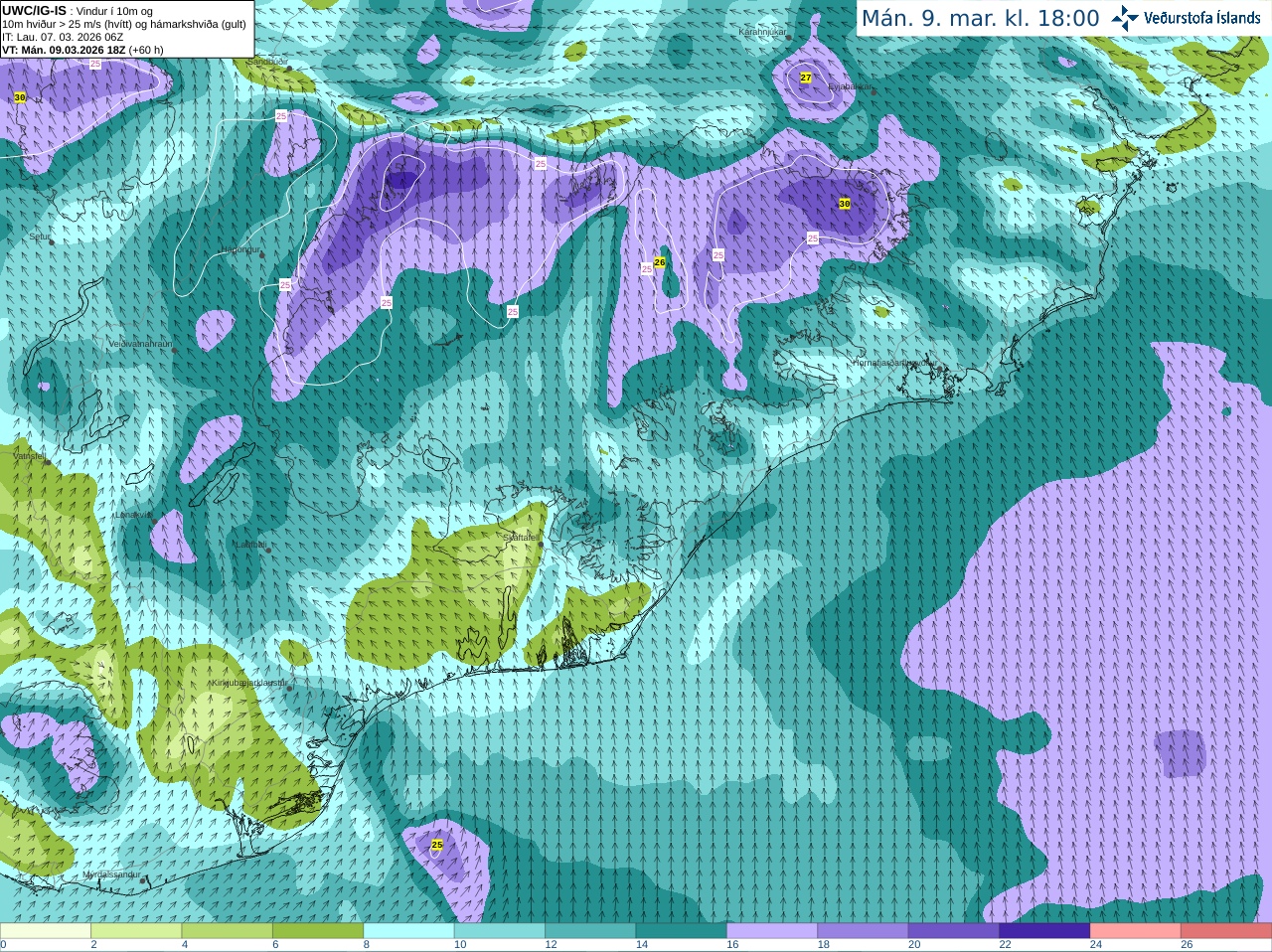Pick the 14–16 m/s dark teal swatch

click(x=682, y=931)
